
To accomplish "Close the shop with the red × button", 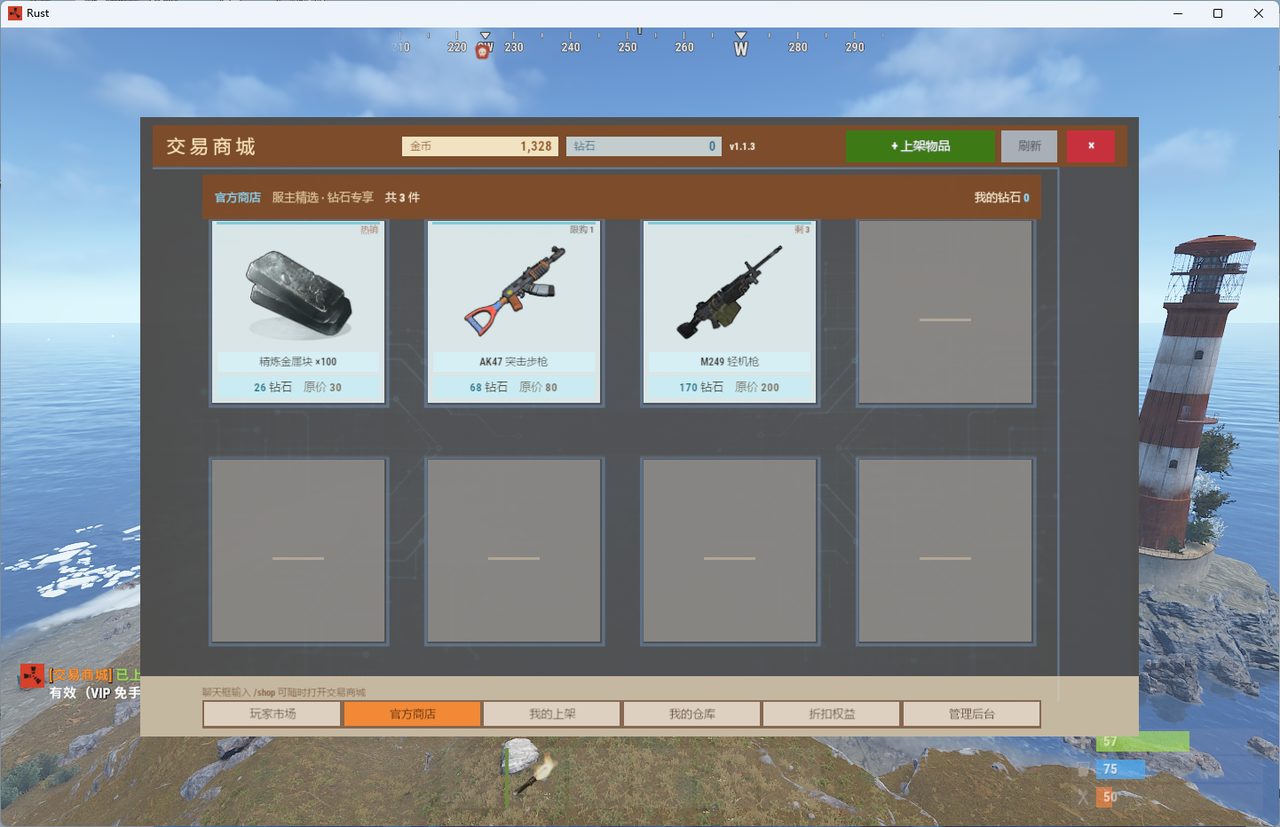I will (x=1090, y=146).
